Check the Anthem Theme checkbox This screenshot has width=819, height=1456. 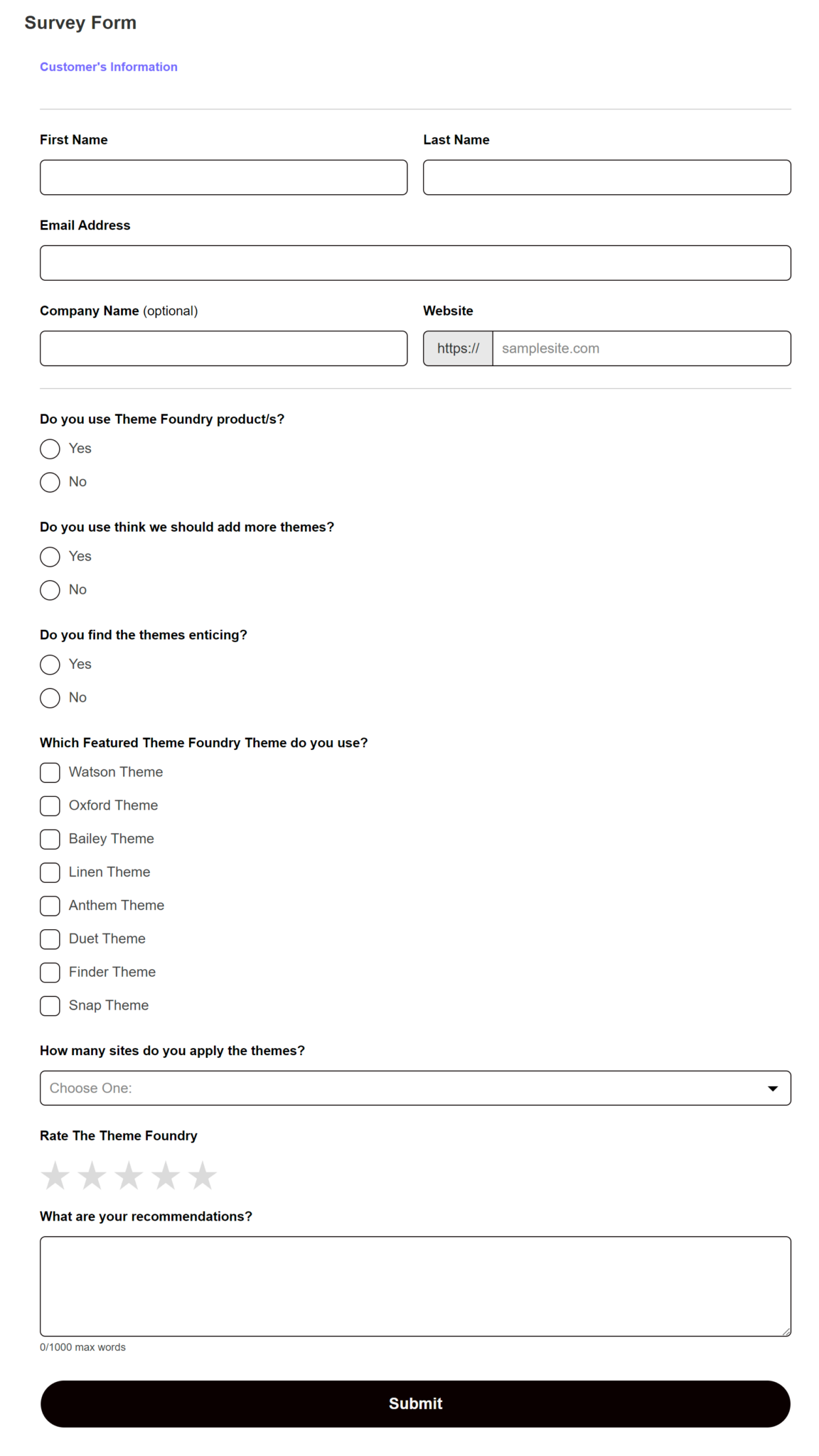click(x=50, y=906)
